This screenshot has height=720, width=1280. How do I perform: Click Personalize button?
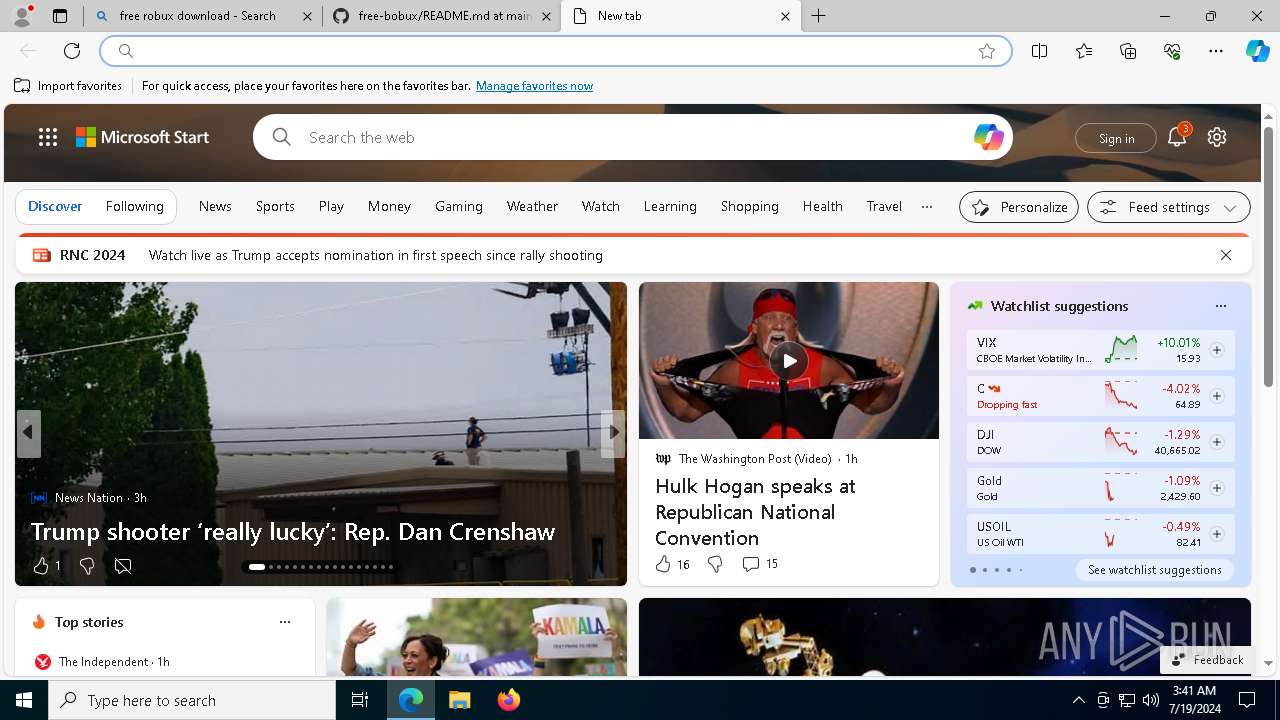[x=1019, y=207]
